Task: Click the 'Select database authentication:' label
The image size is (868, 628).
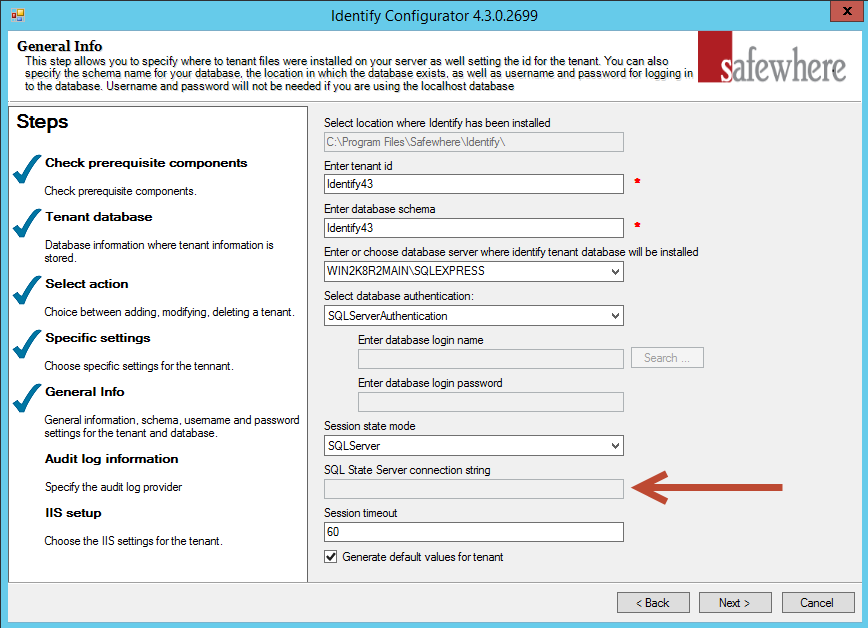Action: tap(399, 296)
